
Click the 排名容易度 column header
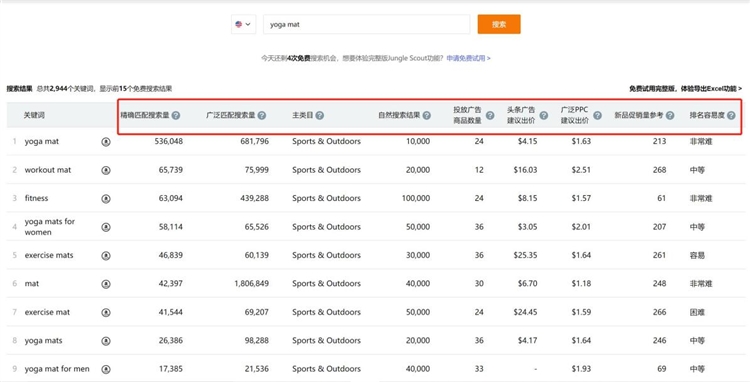(x=707, y=115)
